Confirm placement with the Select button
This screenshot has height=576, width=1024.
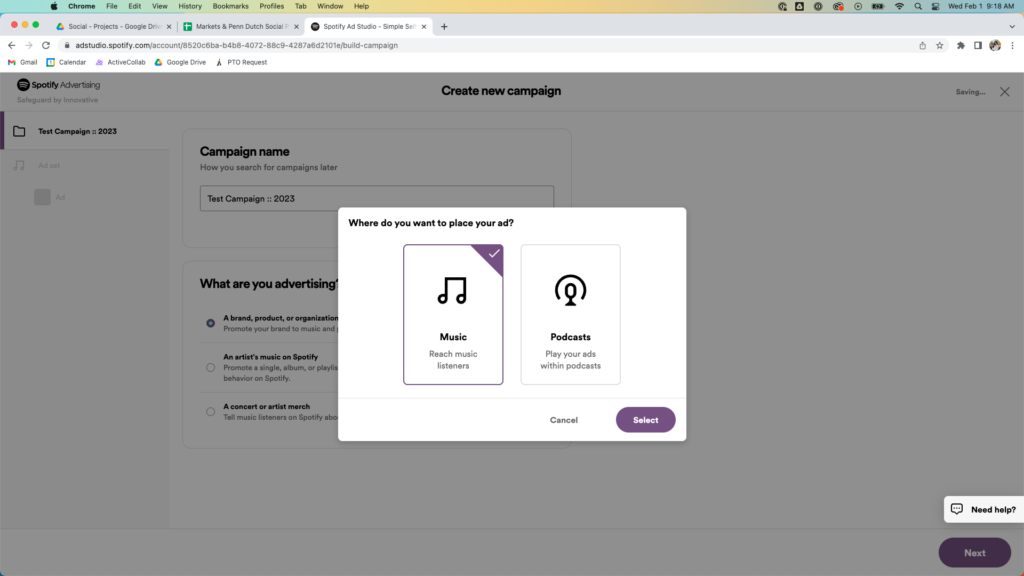[x=645, y=420]
